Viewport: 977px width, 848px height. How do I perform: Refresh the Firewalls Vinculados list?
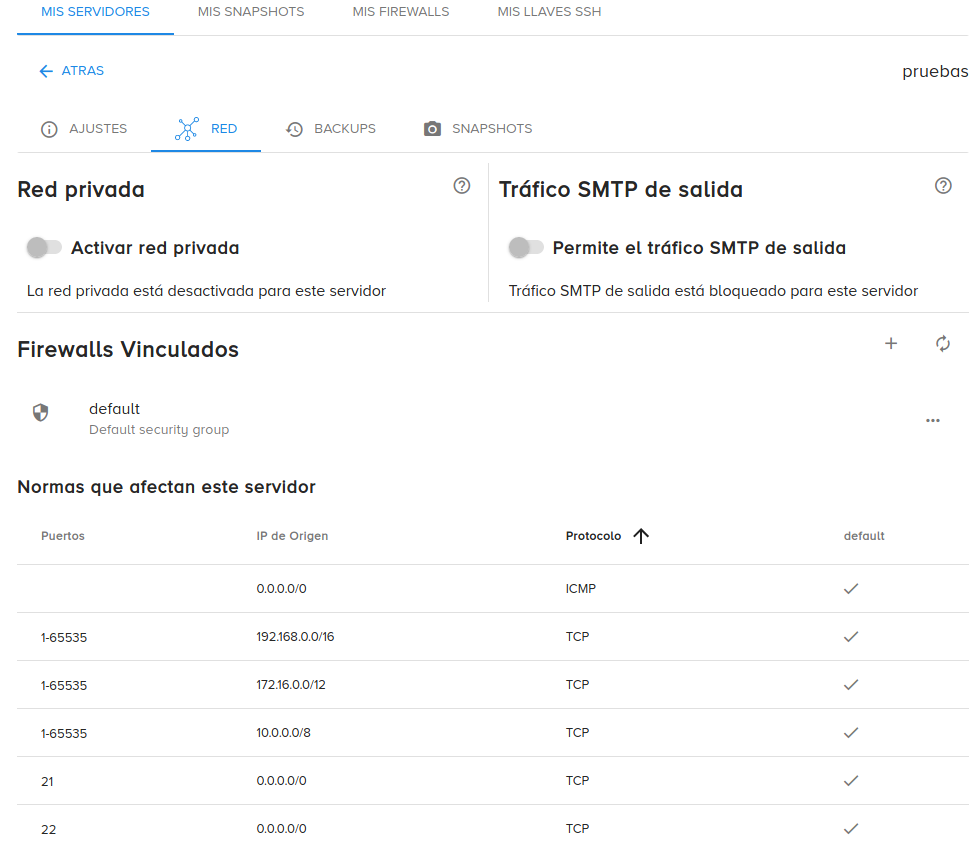(942, 343)
